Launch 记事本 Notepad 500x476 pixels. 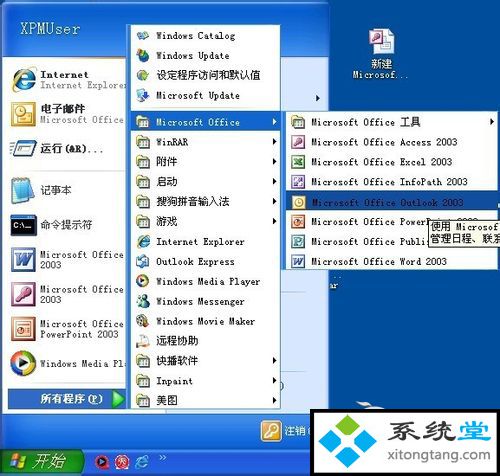(67, 190)
